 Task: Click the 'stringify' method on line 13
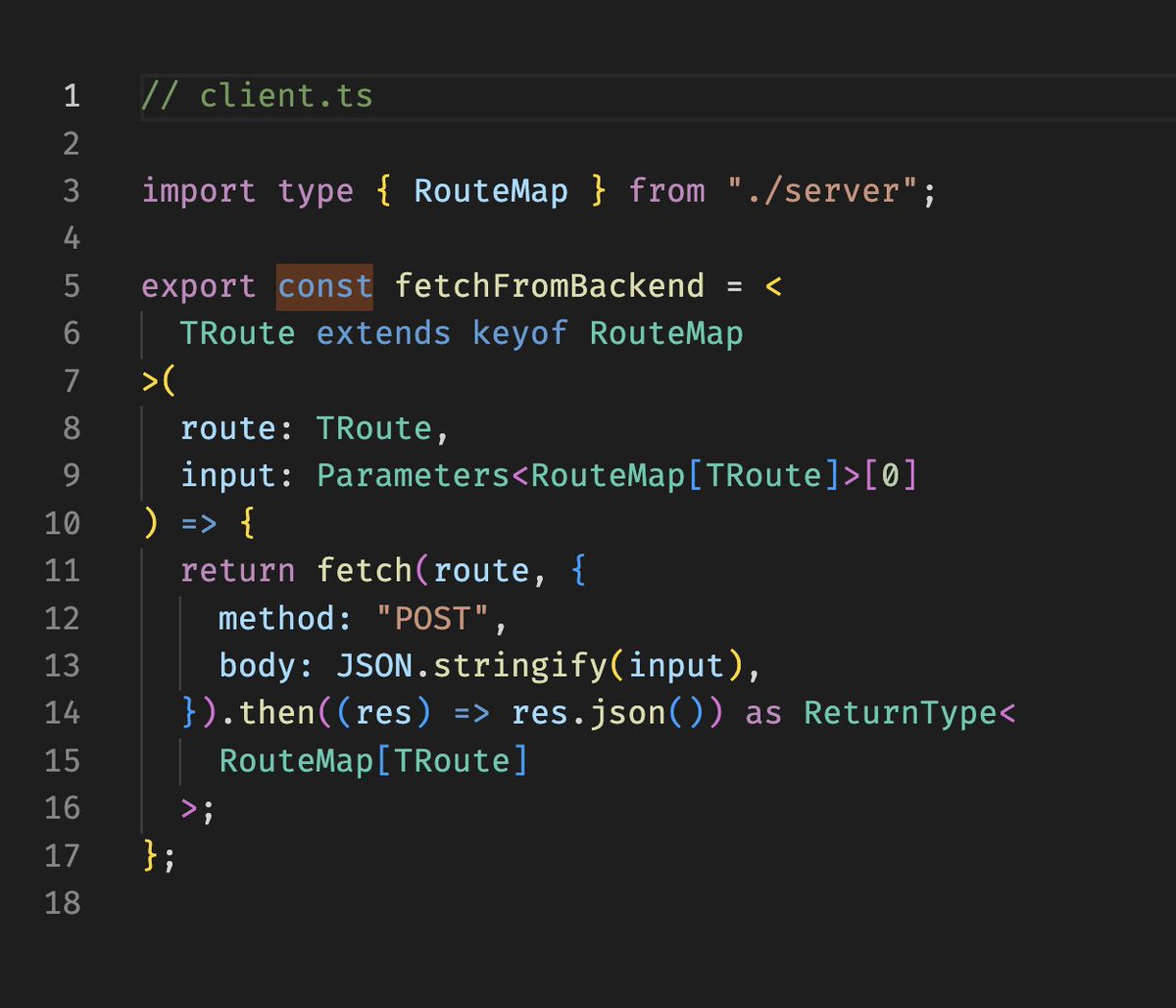pyautogui.click(x=520, y=666)
